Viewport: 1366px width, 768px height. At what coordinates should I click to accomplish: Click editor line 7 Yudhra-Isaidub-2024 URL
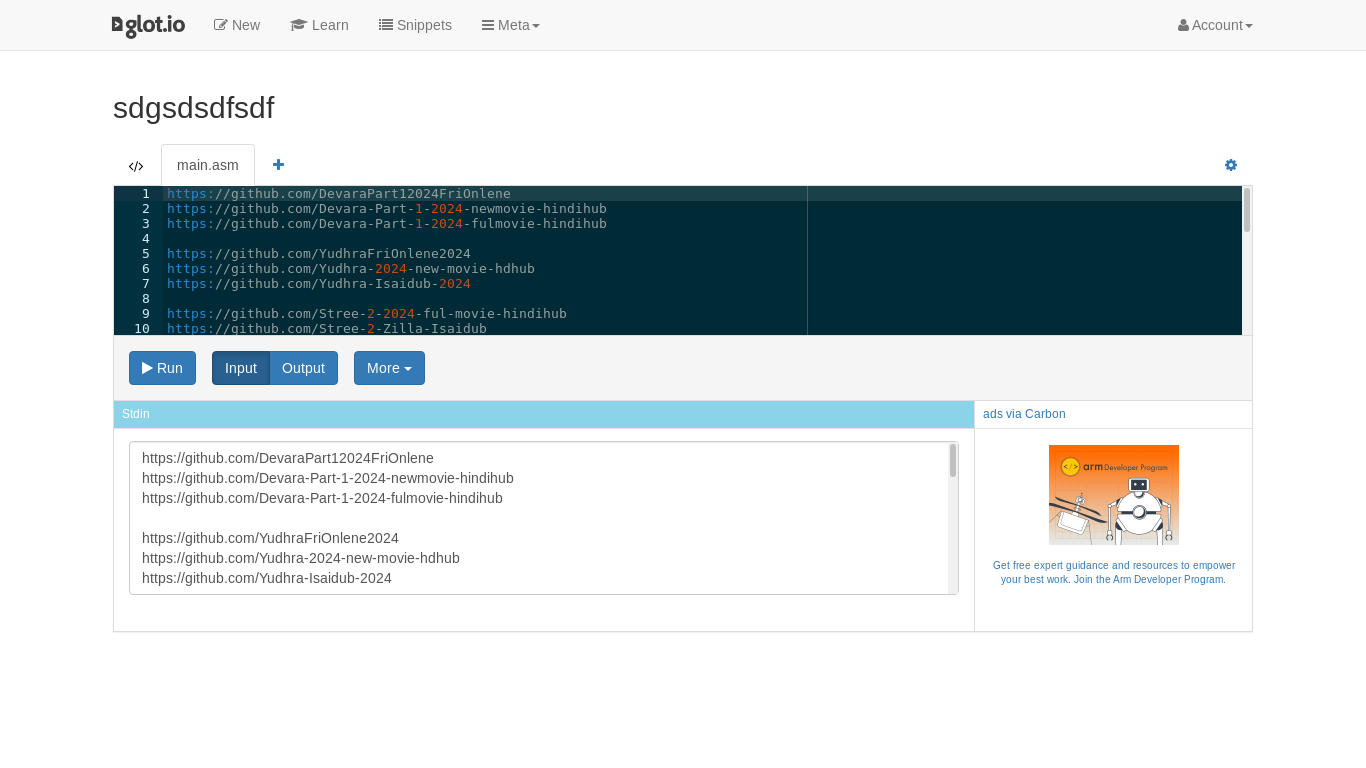pyautogui.click(x=319, y=284)
